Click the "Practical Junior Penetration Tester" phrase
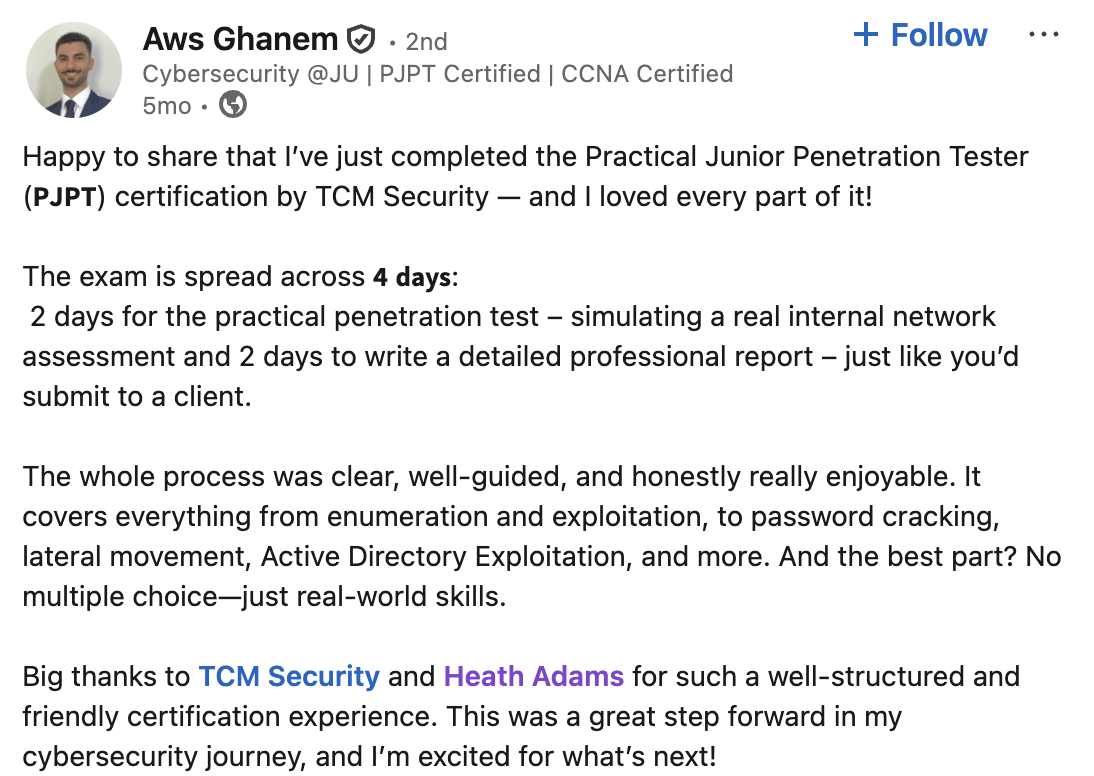This screenshot has width=1094, height=776. click(806, 157)
